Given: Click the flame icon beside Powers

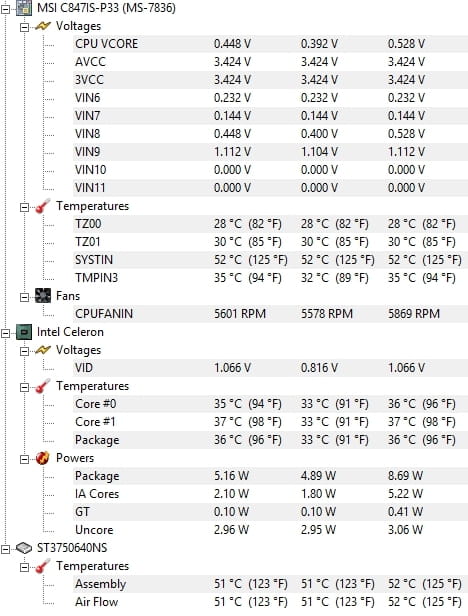Looking at the screenshot, I should (42, 458).
